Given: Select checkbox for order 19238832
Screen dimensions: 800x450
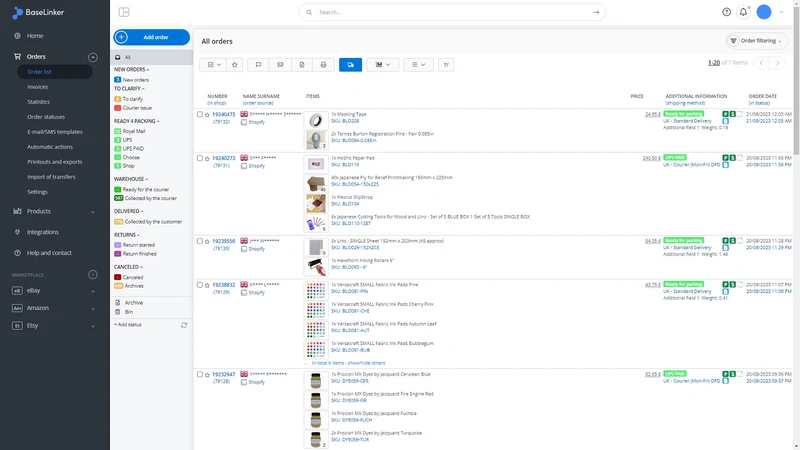Looking at the screenshot, I should (x=200, y=285).
